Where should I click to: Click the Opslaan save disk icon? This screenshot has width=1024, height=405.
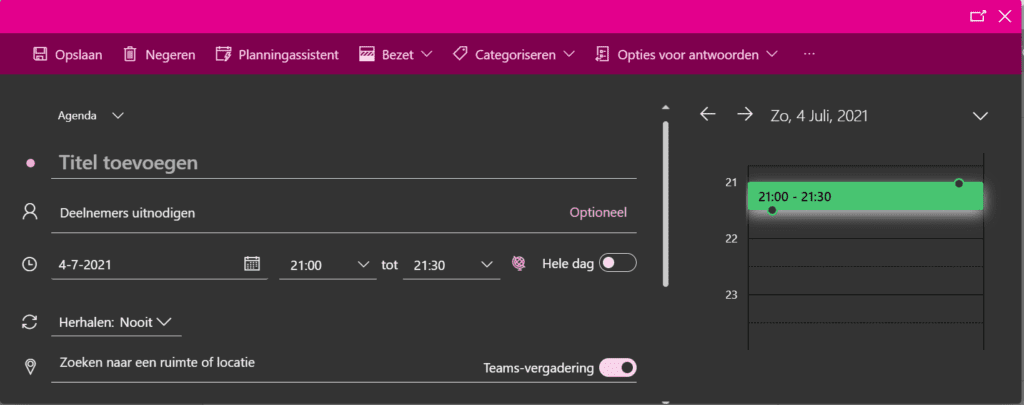coord(40,54)
